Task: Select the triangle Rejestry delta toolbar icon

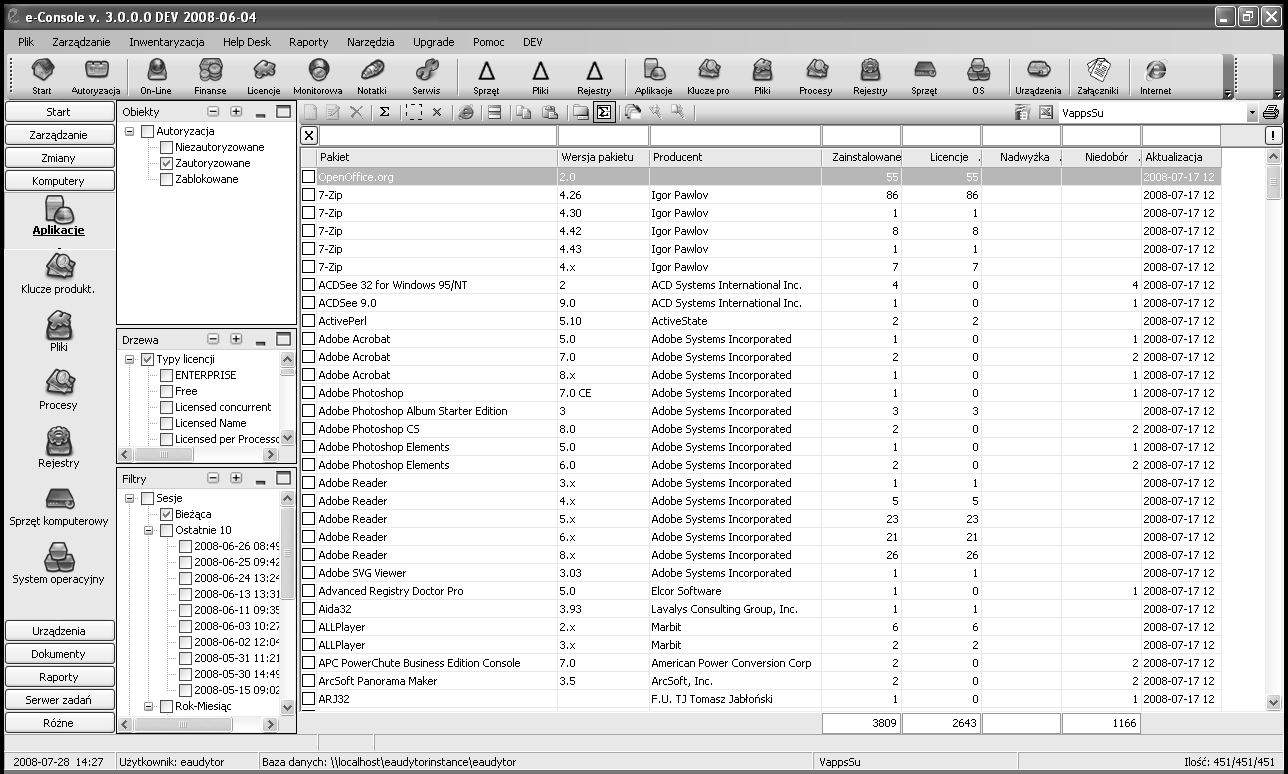Action: 594,77
